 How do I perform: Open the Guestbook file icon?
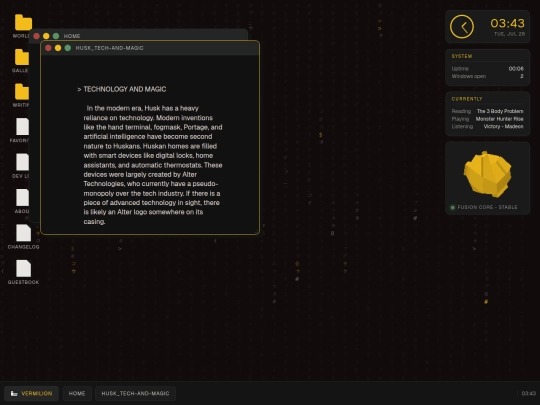[23, 268]
